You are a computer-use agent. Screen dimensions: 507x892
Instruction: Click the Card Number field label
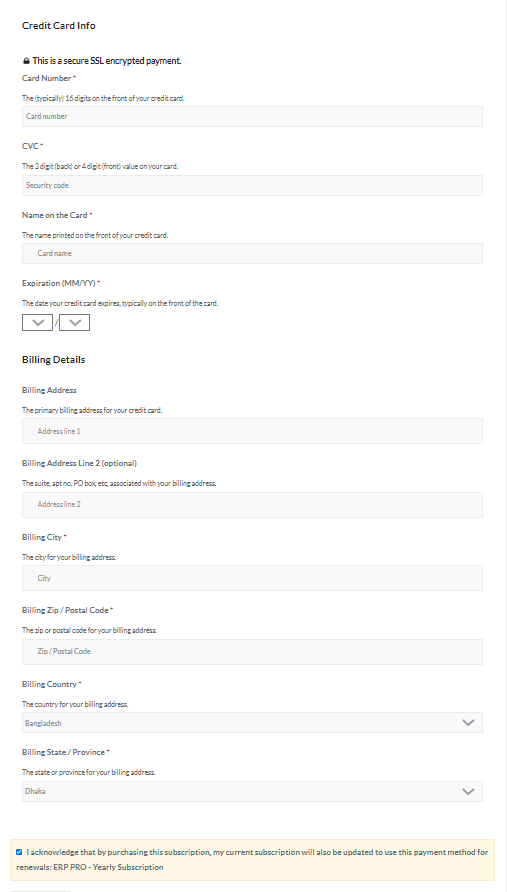(x=47, y=78)
